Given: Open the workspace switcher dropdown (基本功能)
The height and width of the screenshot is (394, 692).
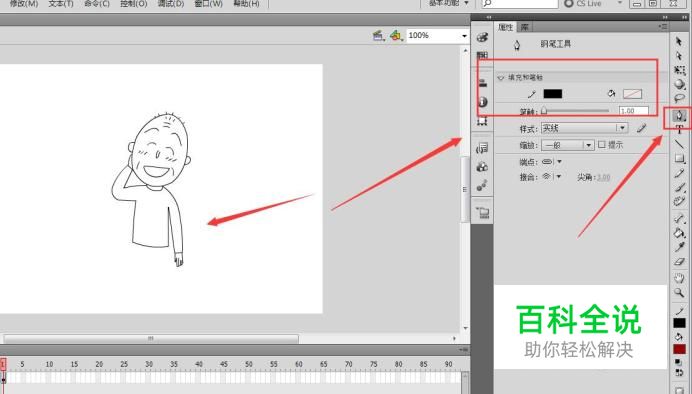Looking at the screenshot, I should click(x=449, y=3).
